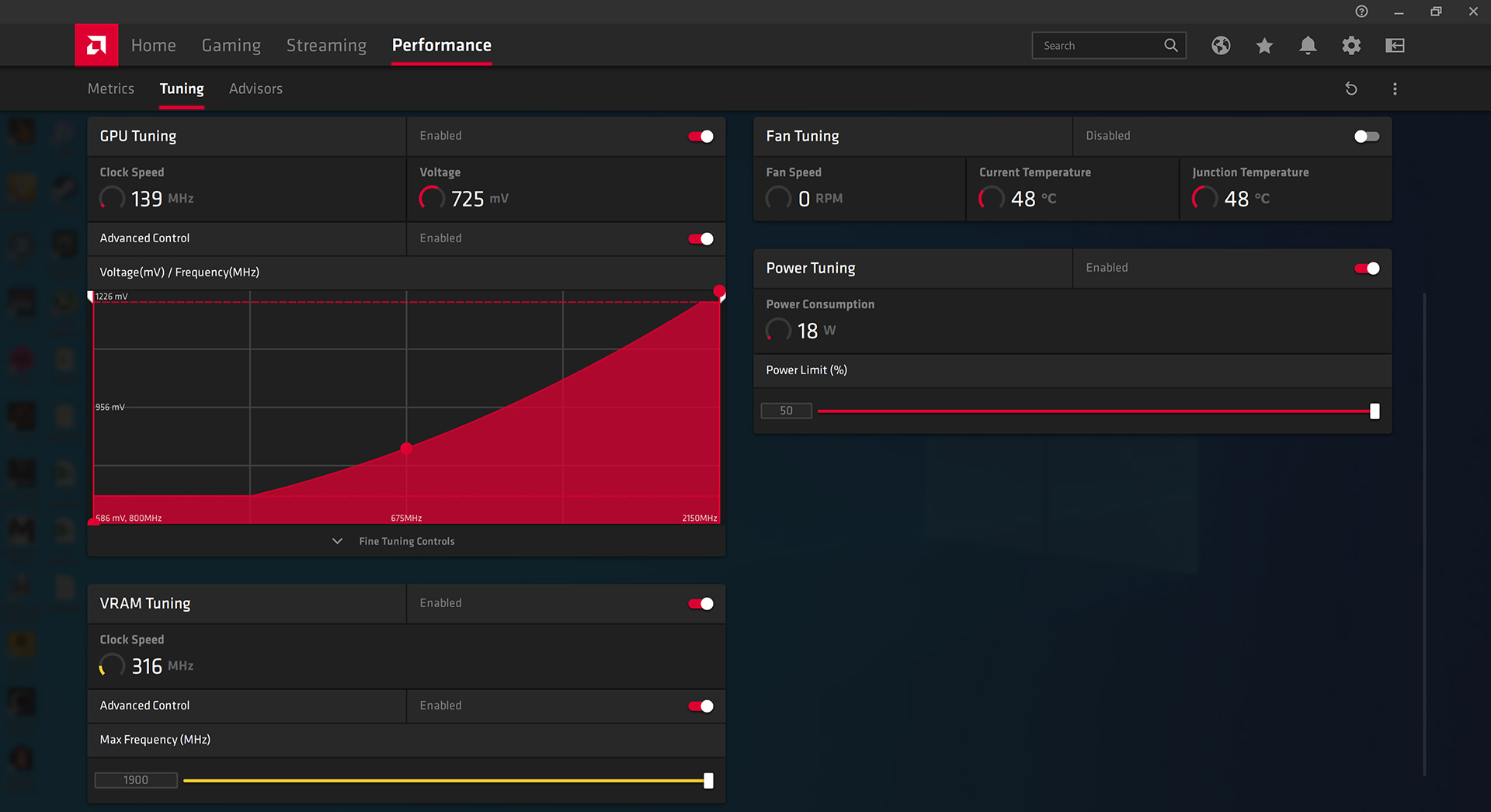
Task: Switch to the Metrics tab
Action: pos(111,88)
